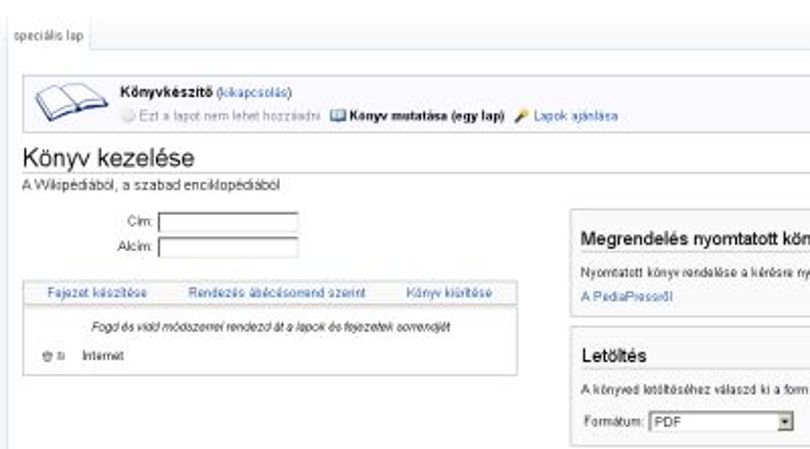Click the 'Ezt a lapot nem lehet hozzáadni' text
The height and width of the screenshot is (449, 810).
click(x=230, y=116)
